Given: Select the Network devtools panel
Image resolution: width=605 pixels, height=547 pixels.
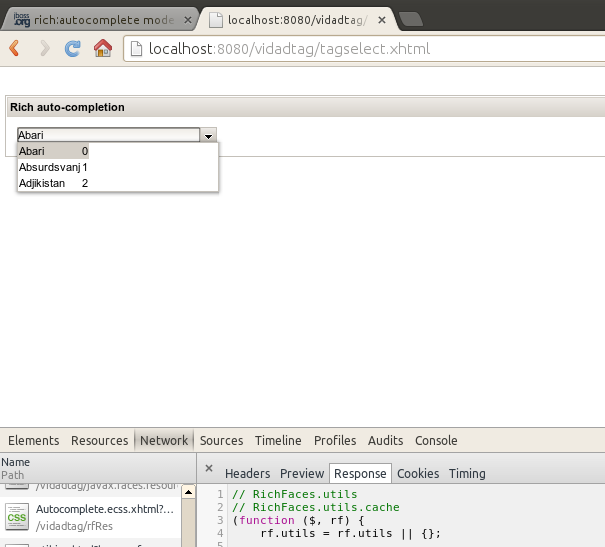Looking at the screenshot, I should click(164, 441).
